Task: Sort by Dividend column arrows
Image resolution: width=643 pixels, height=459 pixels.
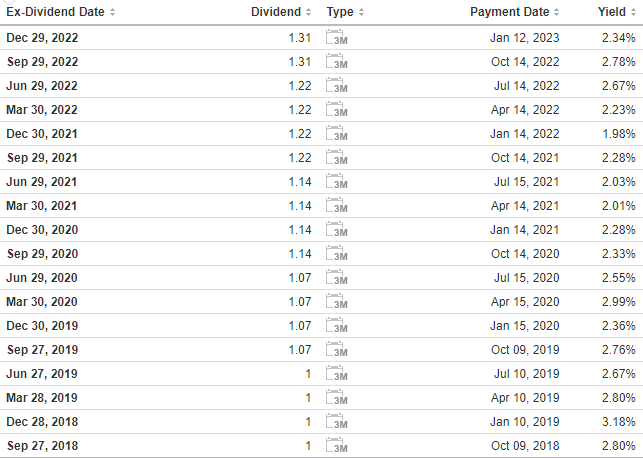Action: point(308,12)
